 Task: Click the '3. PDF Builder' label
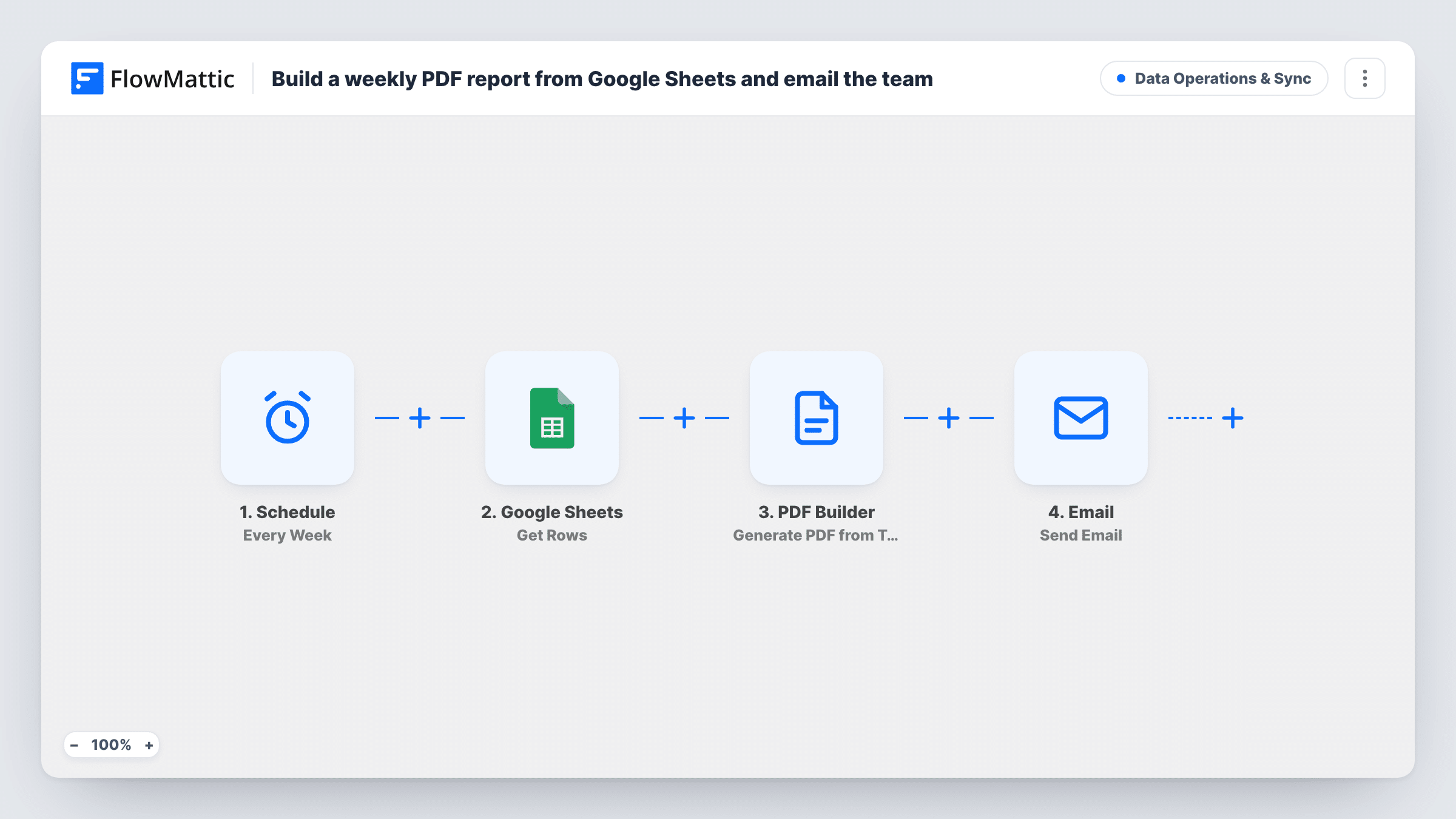click(817, 512)
